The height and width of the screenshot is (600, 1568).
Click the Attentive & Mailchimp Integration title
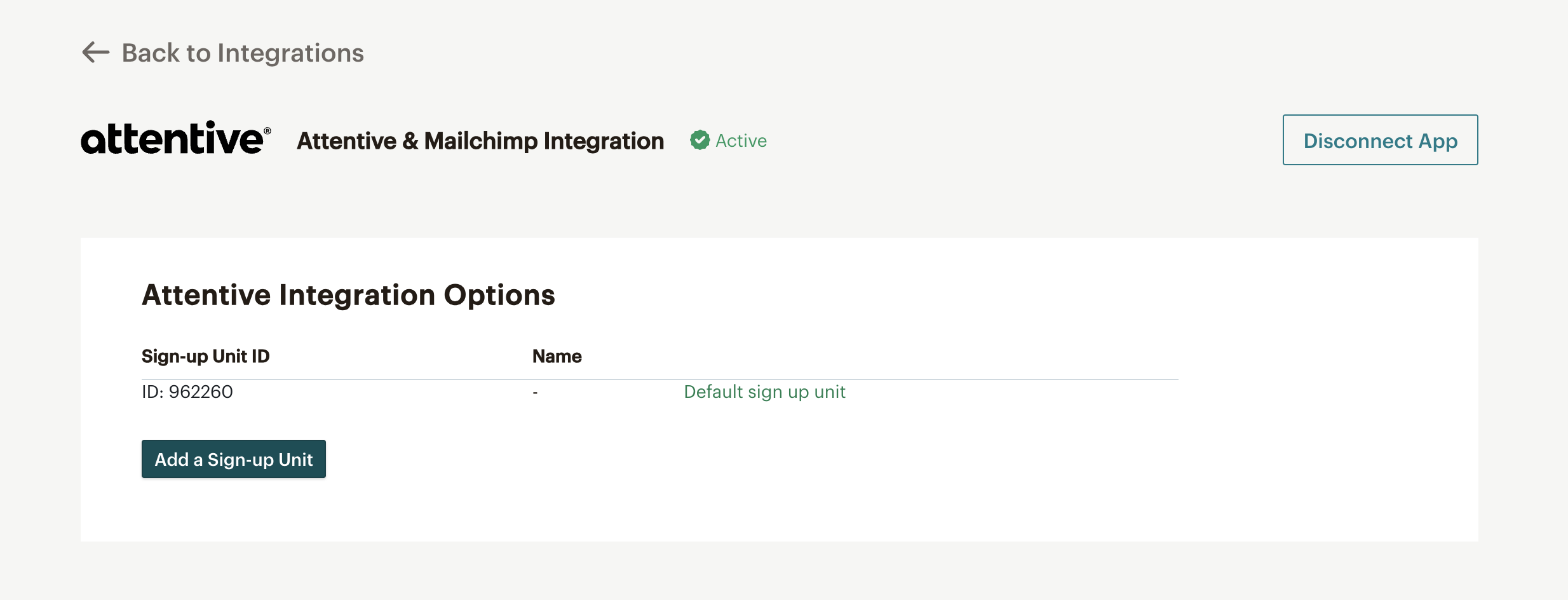(480, 140)
